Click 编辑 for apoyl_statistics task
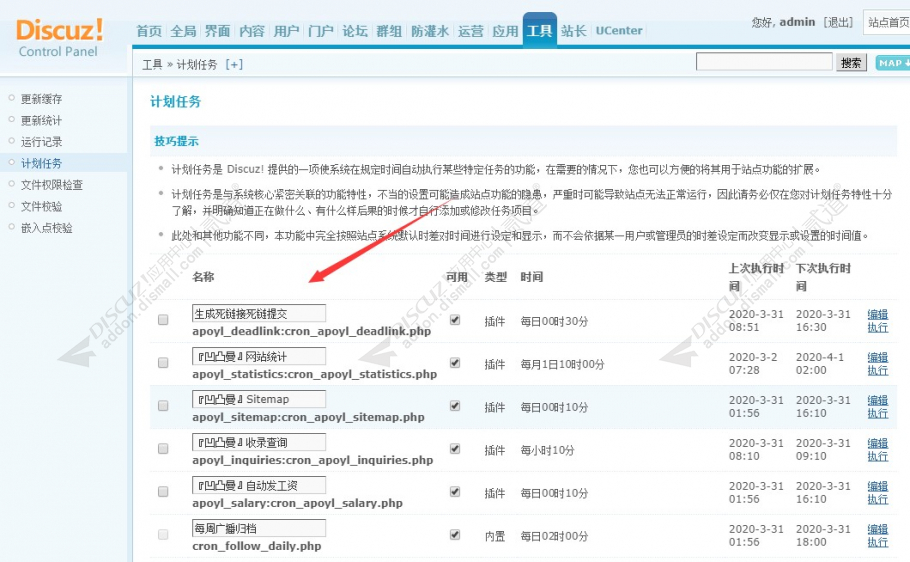Viewport: 910px width, 562px height. click(878, 357)
